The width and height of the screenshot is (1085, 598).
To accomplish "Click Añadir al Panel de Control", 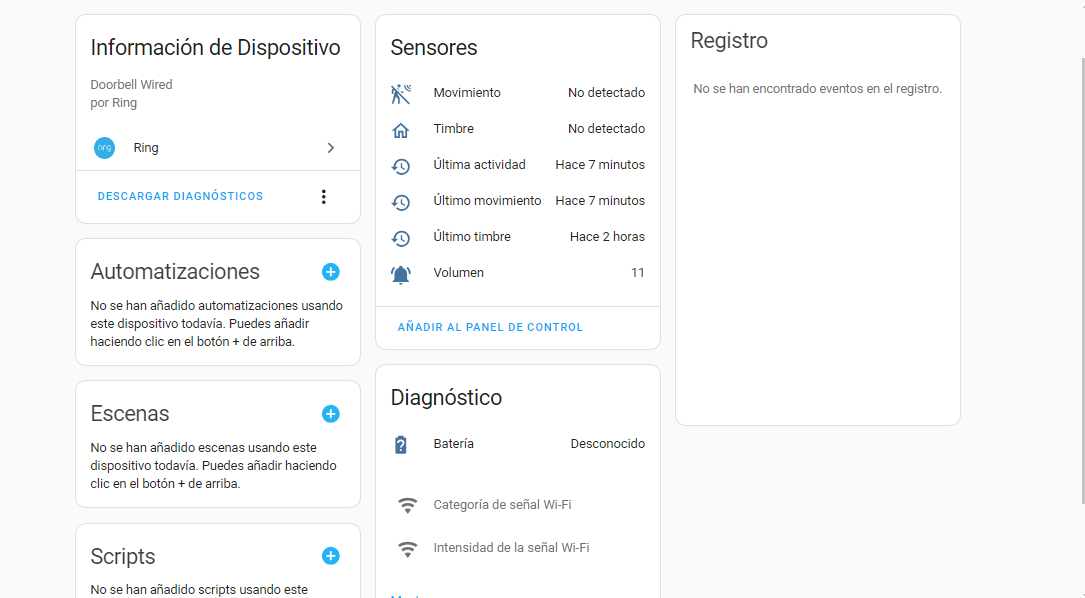I will point(490,327).
